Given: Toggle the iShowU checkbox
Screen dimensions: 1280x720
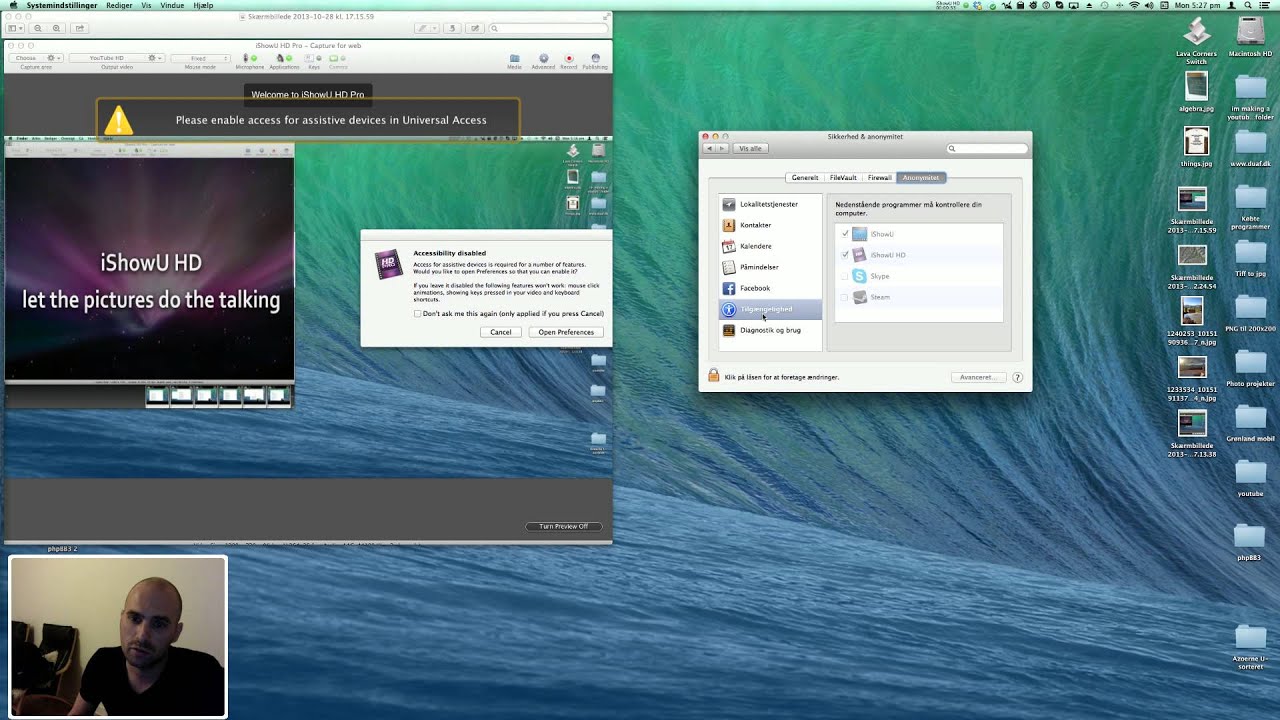Looking at the screenshot, I should coord(845,234).
